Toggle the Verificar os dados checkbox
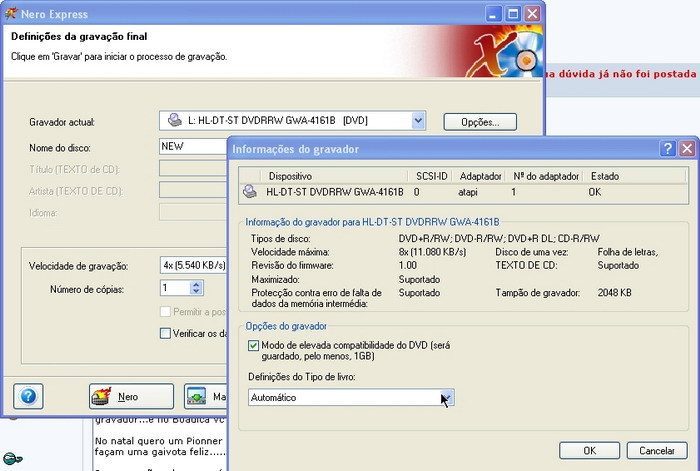 pyautogui.click(x=165, y=333)
